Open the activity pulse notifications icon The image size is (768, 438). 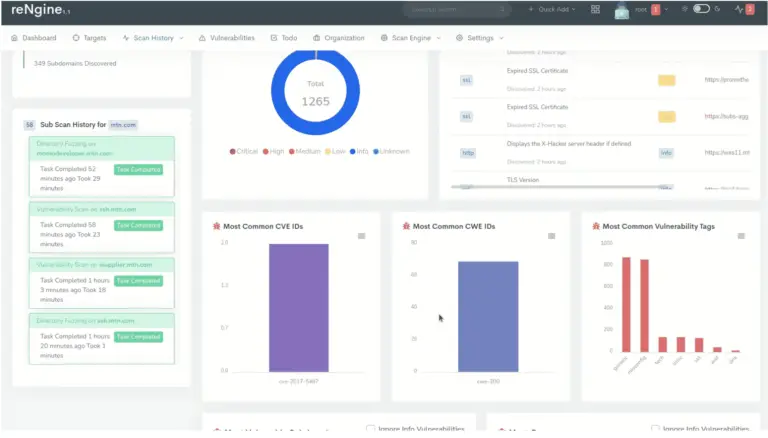click(739, 9)
